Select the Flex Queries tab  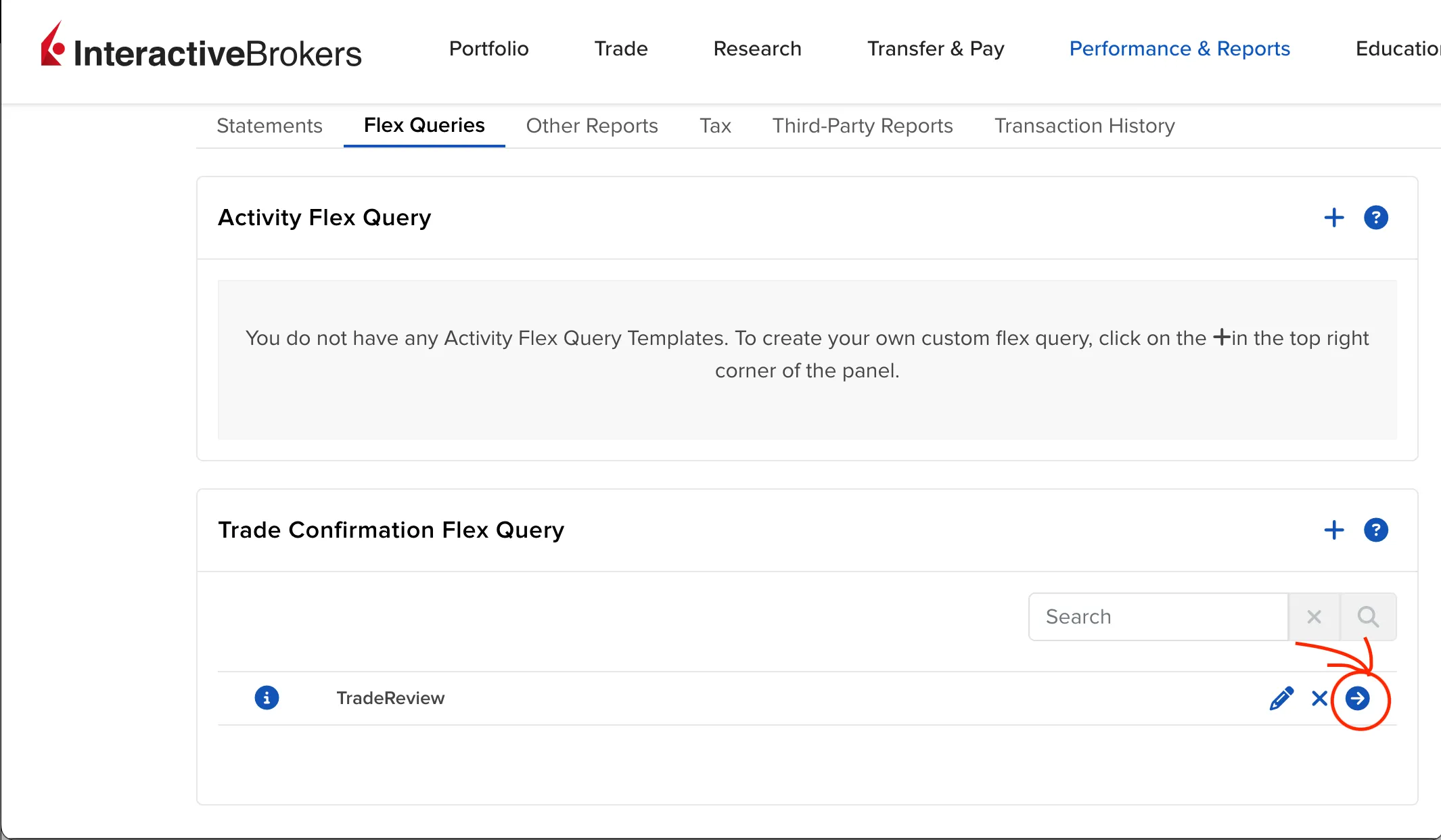(424, 125)
